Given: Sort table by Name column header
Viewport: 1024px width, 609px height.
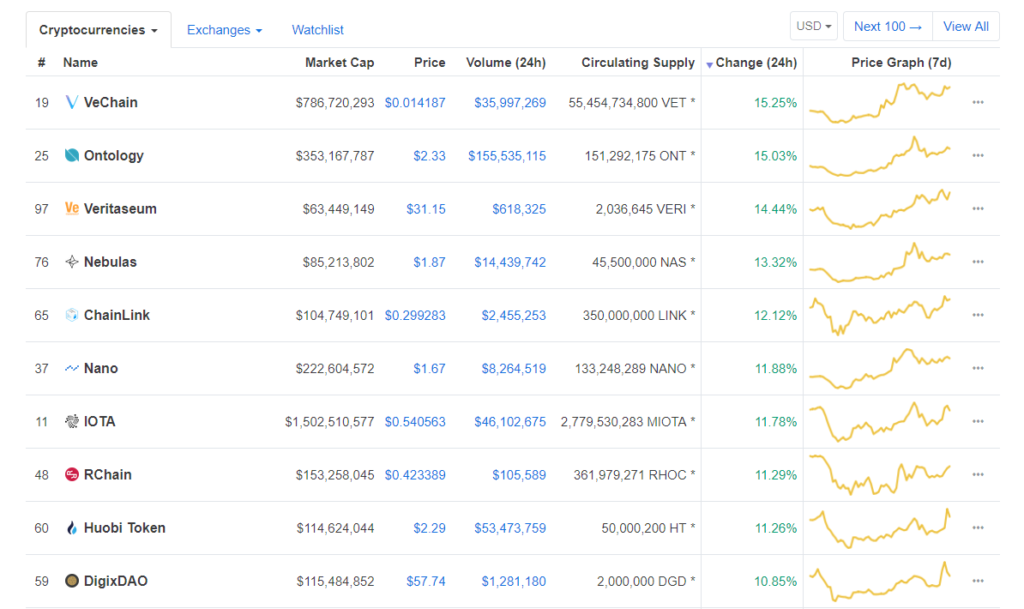Looking at the screenshot, I should coord(80,63).
